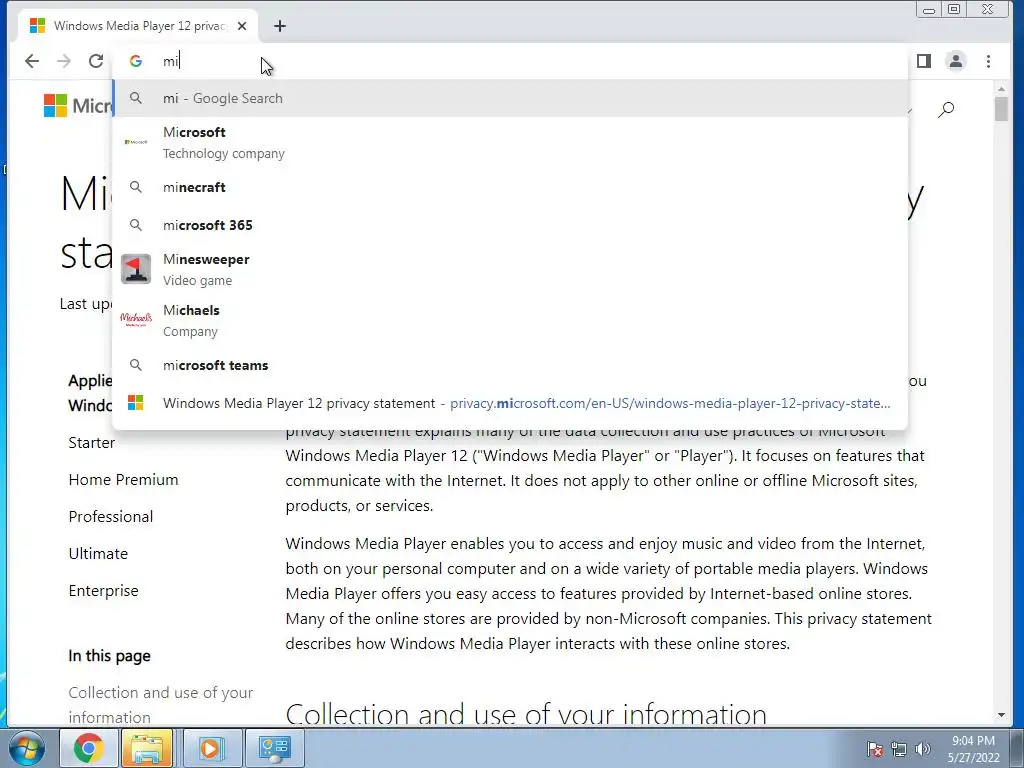Select the Michaels Company suggestion

(x=510, y=320)
